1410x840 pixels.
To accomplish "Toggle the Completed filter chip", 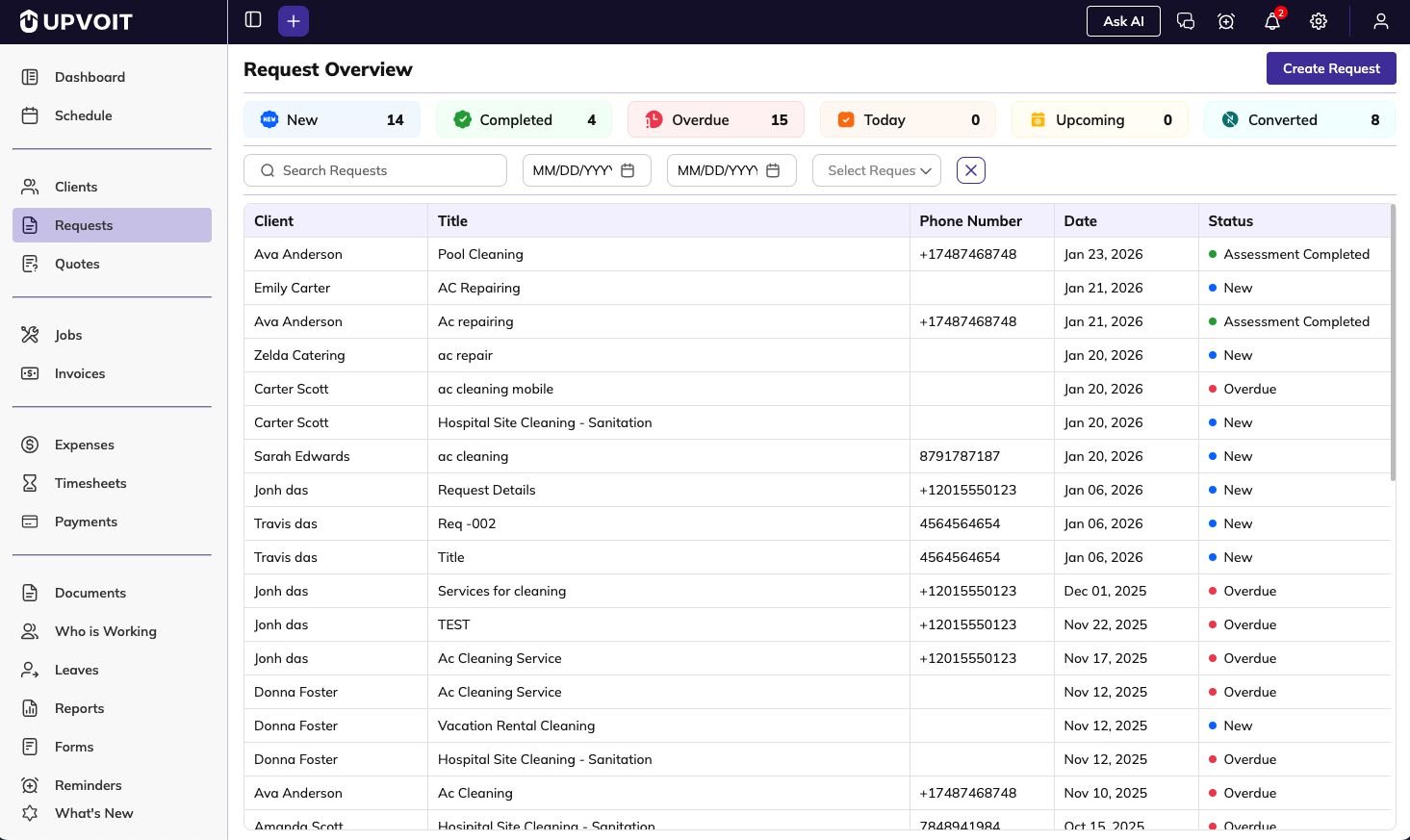I will 524,119.
